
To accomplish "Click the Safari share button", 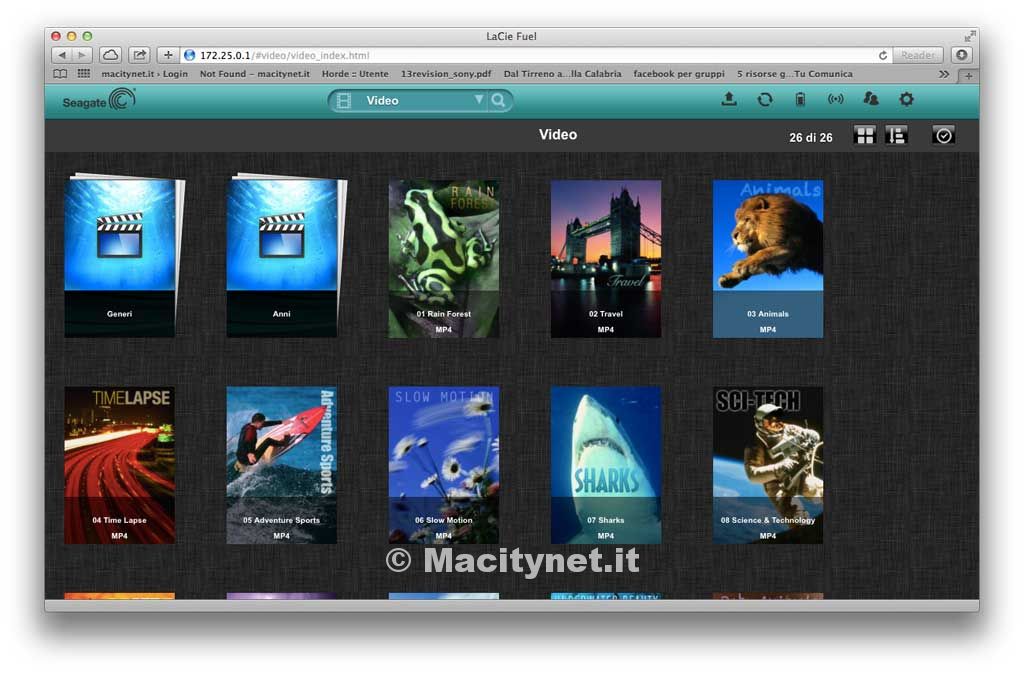I will [139, 56].
